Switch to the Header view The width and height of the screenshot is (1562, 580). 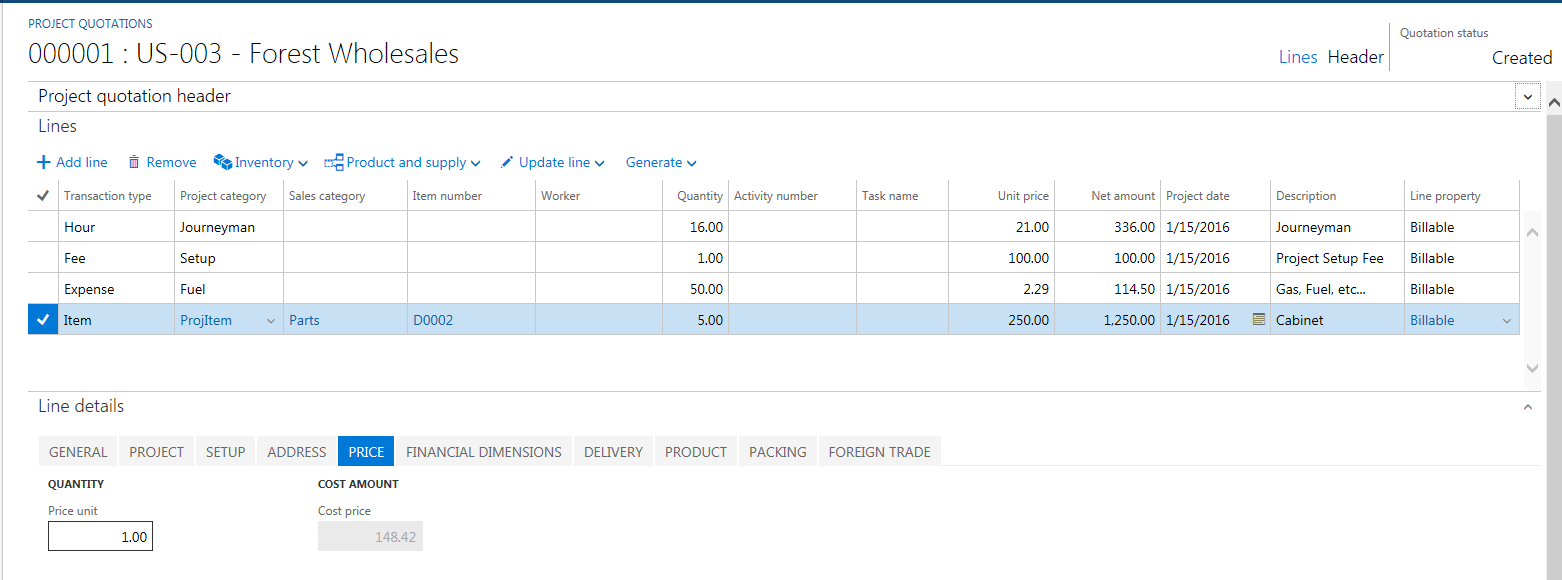click(1355, 57)
